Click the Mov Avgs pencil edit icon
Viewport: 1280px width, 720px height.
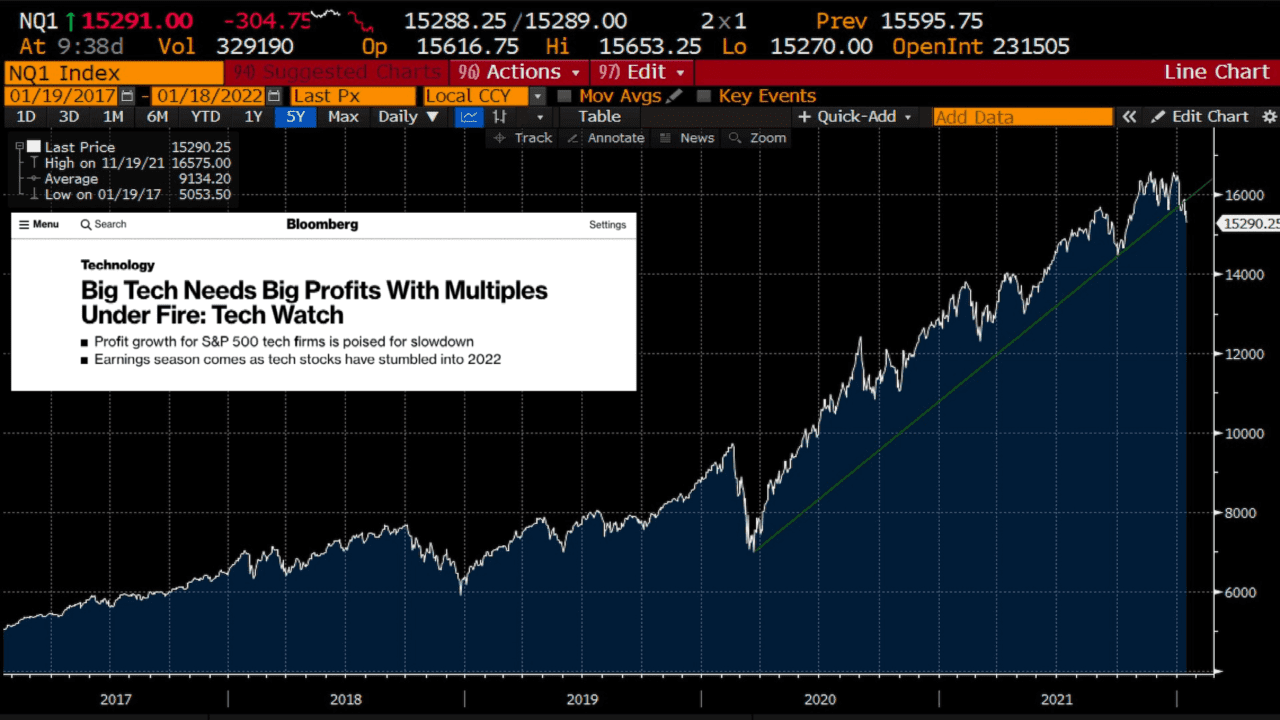(675, 96)
